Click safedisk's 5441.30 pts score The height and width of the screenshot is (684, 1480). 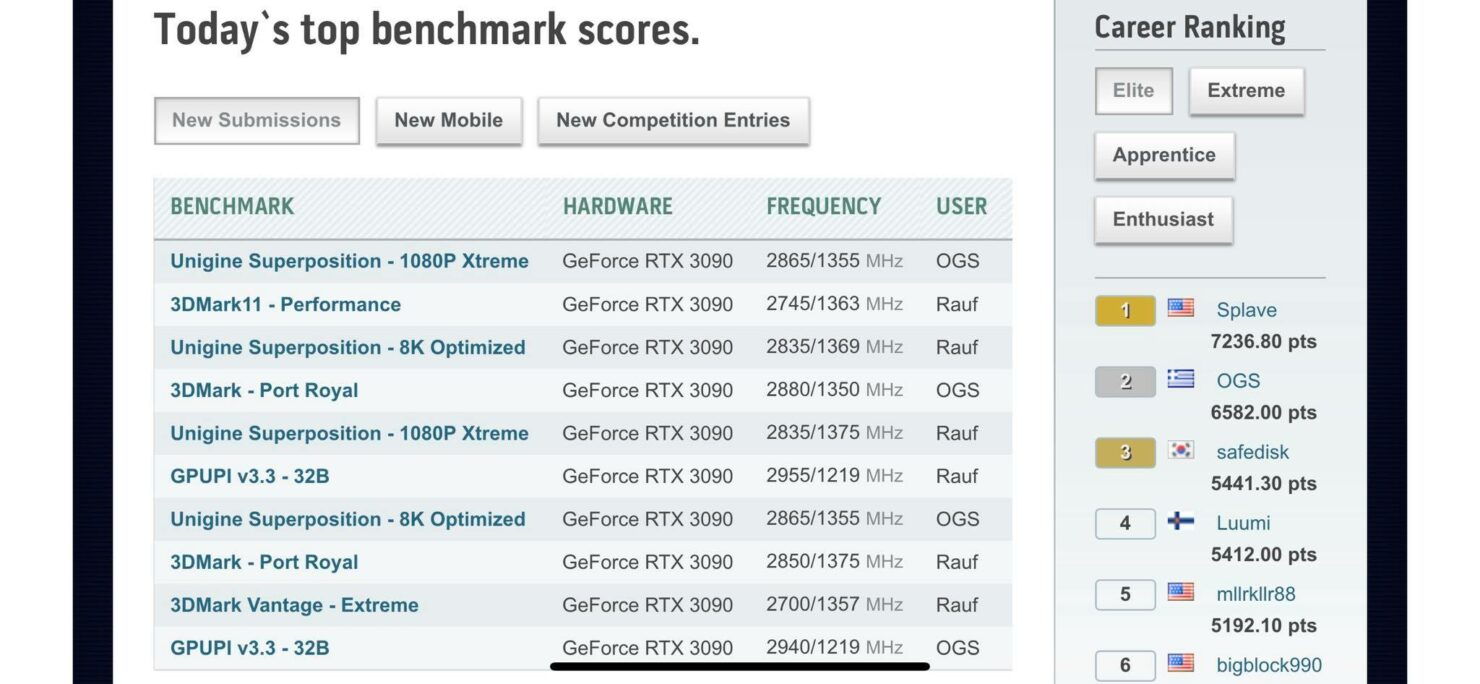1264,484
